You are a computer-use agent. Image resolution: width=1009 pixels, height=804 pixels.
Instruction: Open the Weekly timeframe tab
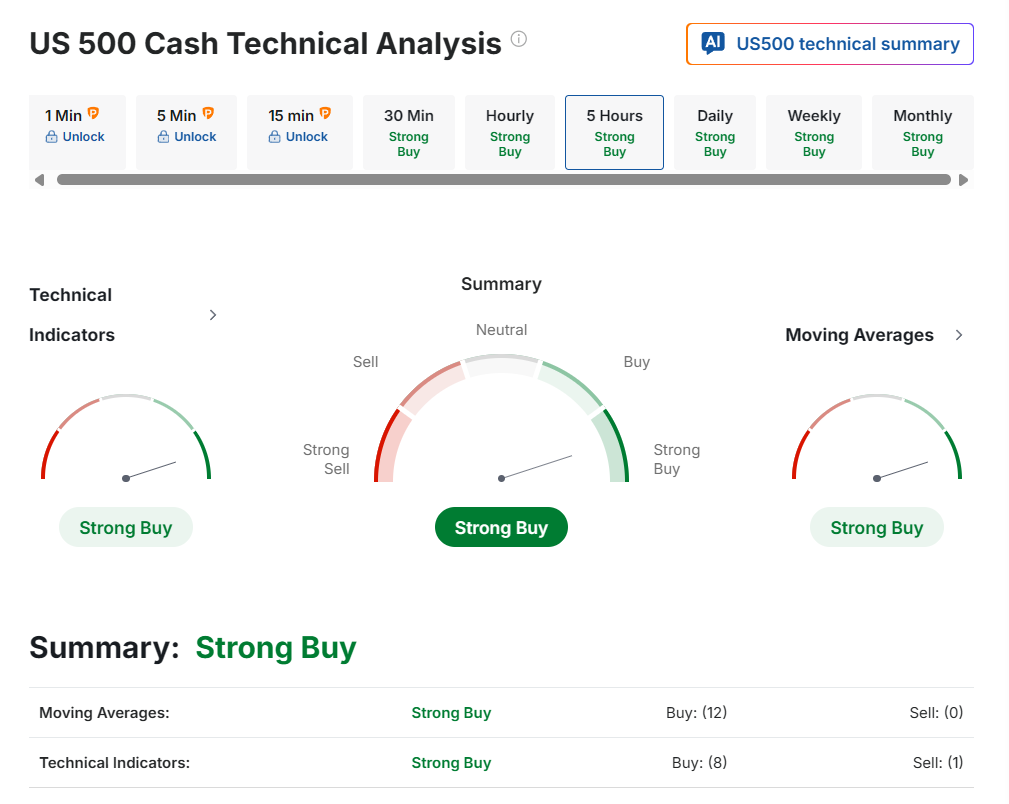(x=814, y=132)
